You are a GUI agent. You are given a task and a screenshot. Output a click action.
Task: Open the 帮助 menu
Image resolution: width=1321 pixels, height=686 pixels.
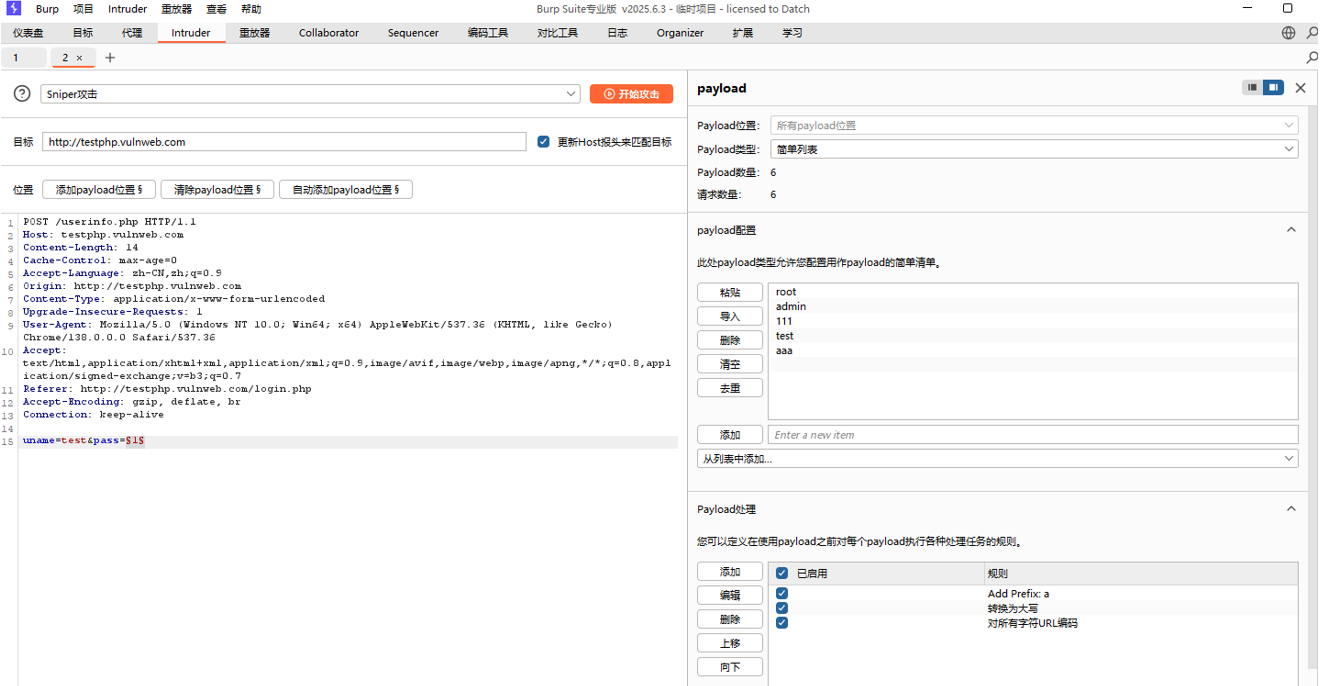click(251, 9)
